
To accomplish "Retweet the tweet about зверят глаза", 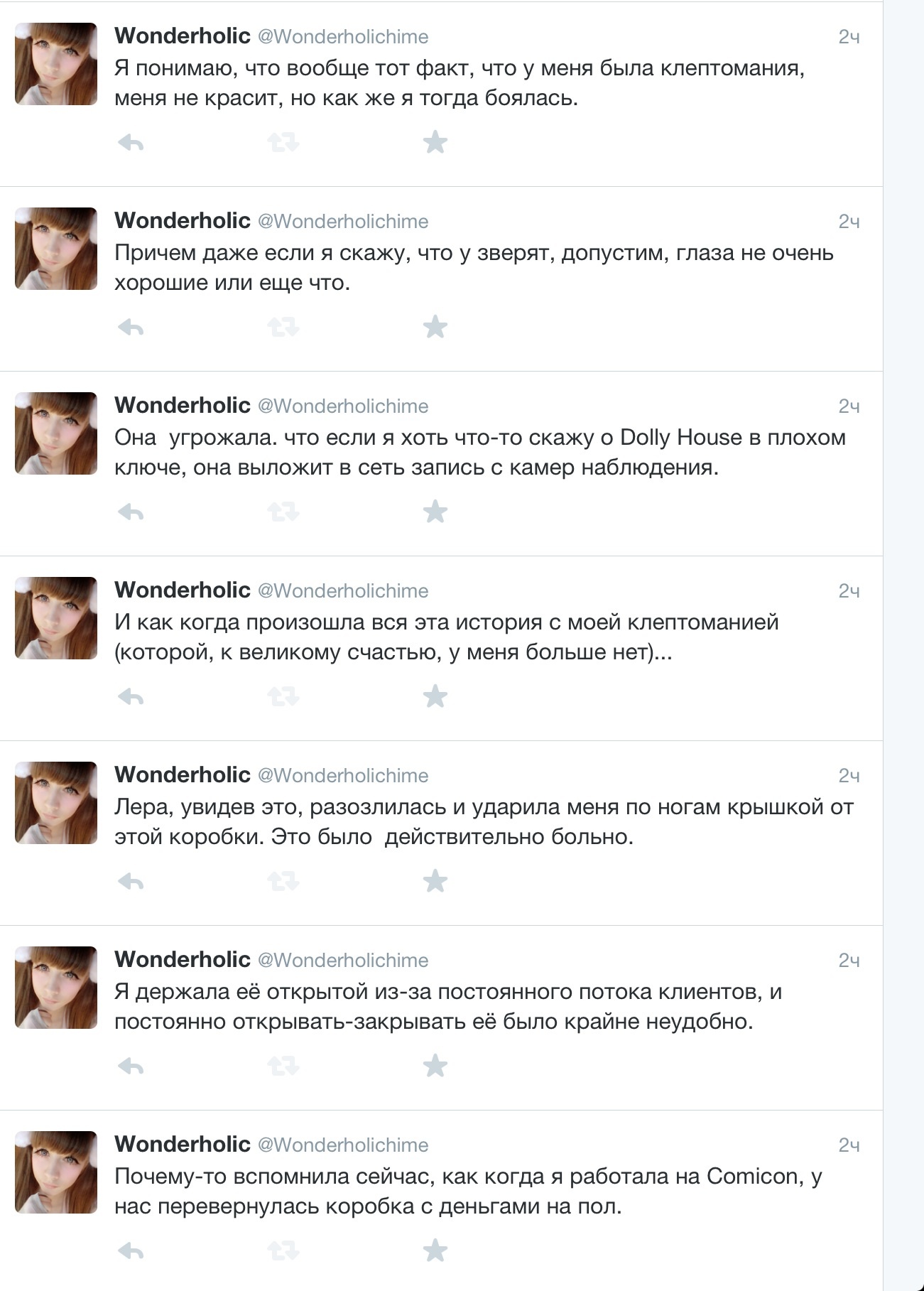I will point(283,328).
